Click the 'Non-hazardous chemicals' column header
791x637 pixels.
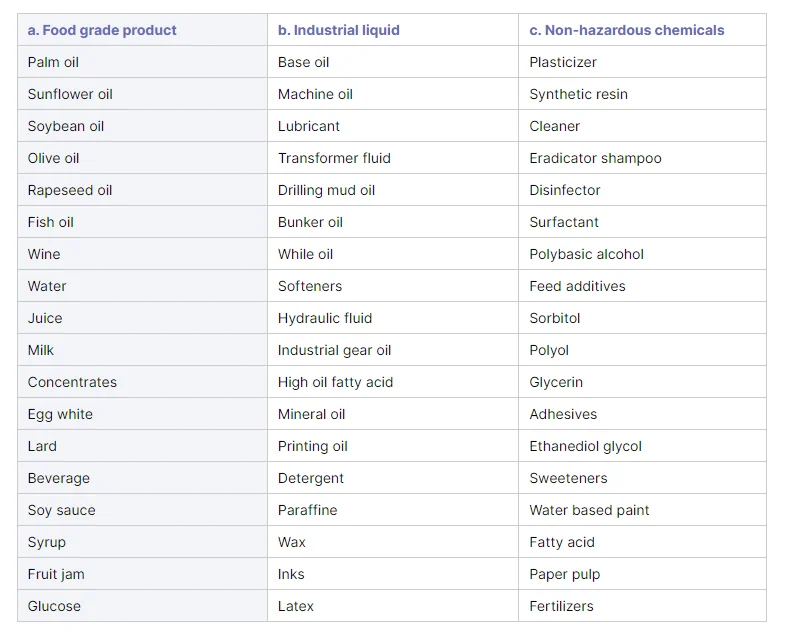[626, 30]
